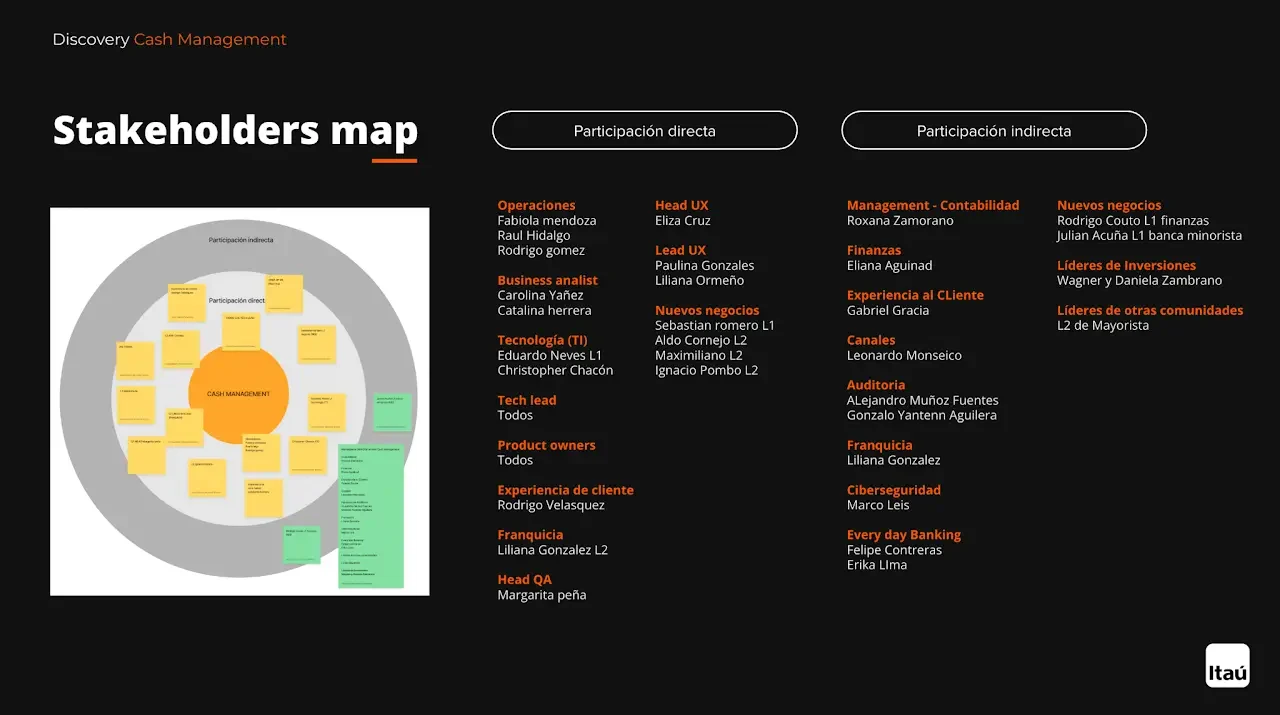Screen dimensions: 1280x715
Task: Click the Líderes de otras comunidades heading
Action: pyautogui.click(x=1150, y=310)
